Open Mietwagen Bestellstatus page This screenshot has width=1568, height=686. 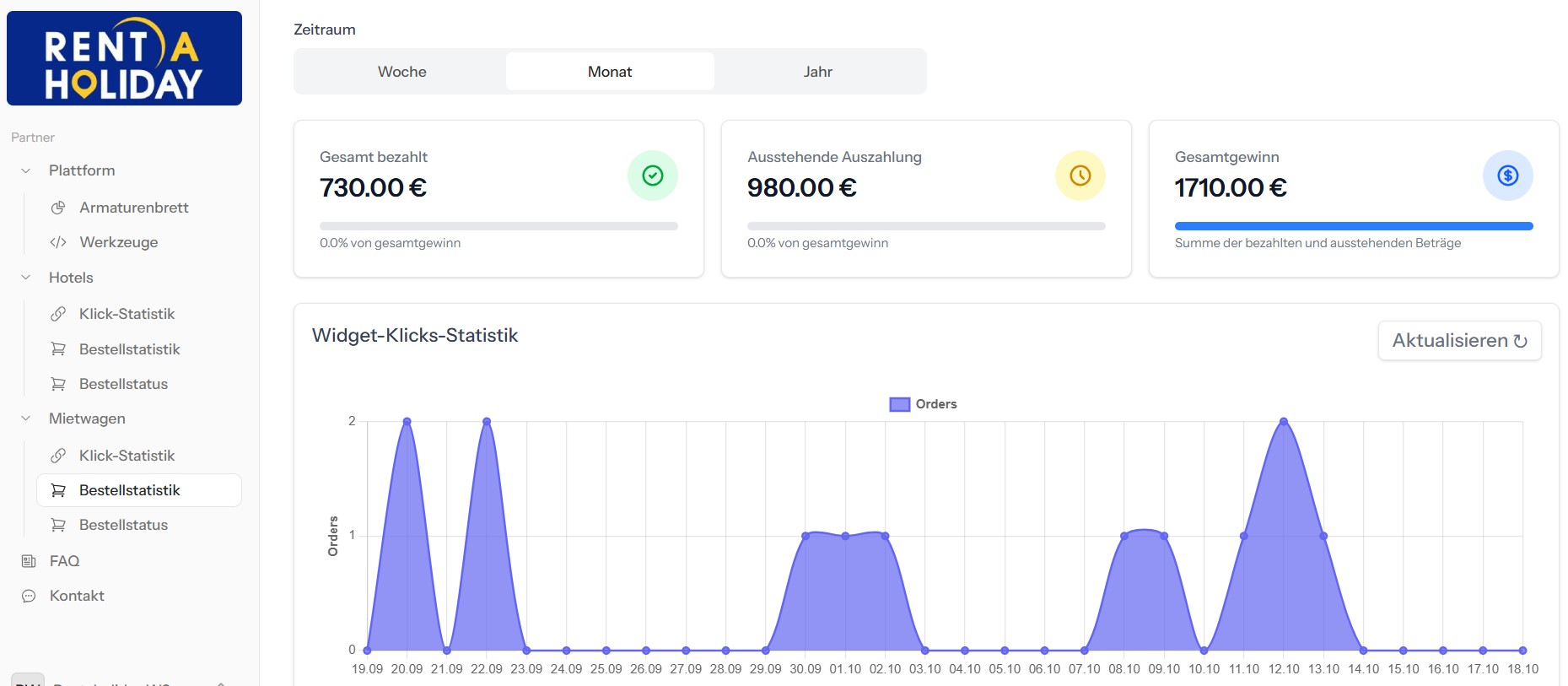click(123, 525)
